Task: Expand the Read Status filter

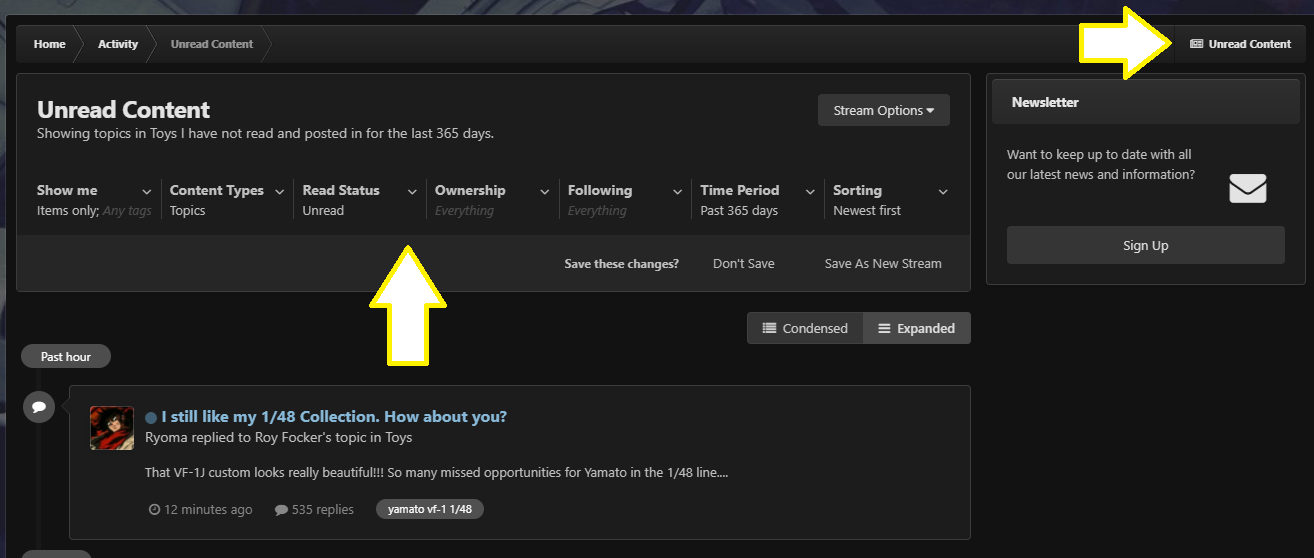Action: coord(360,200)
